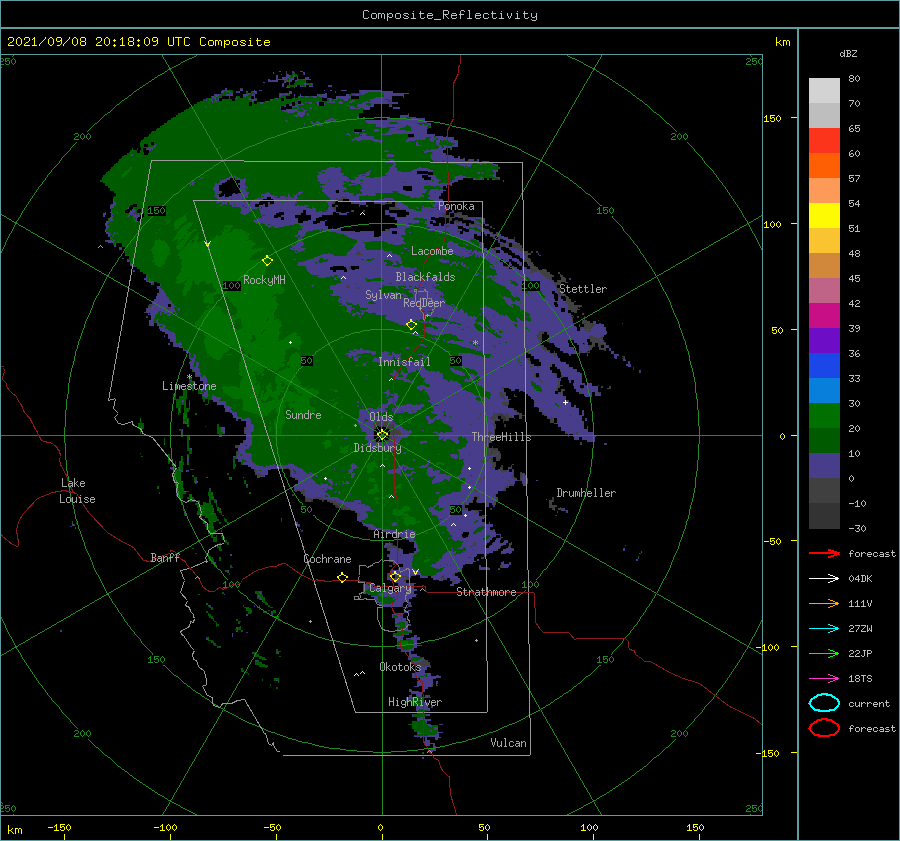Click the ThreeHills town label

click(501, 437)
